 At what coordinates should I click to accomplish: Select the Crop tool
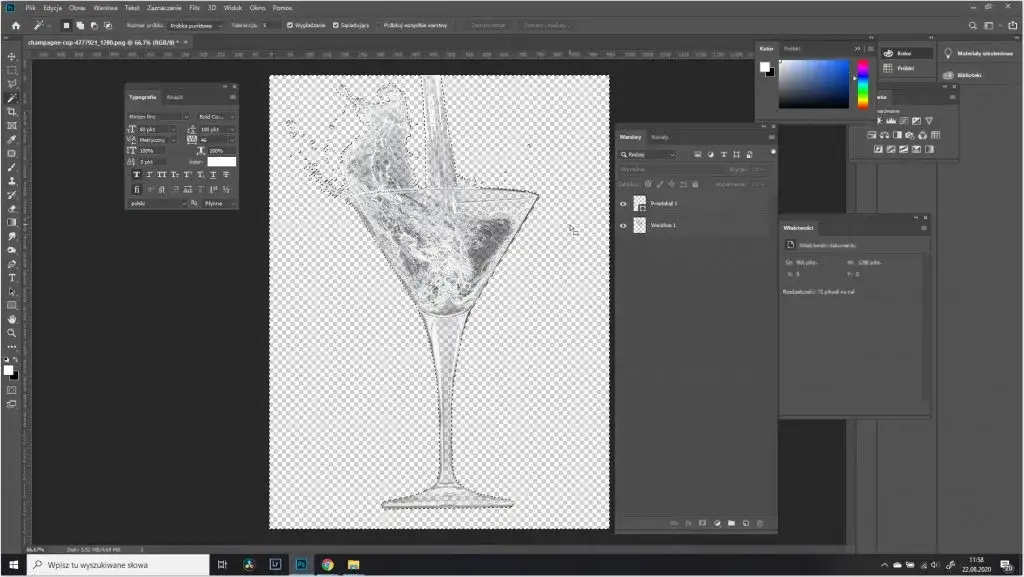(x=12, y=112)
